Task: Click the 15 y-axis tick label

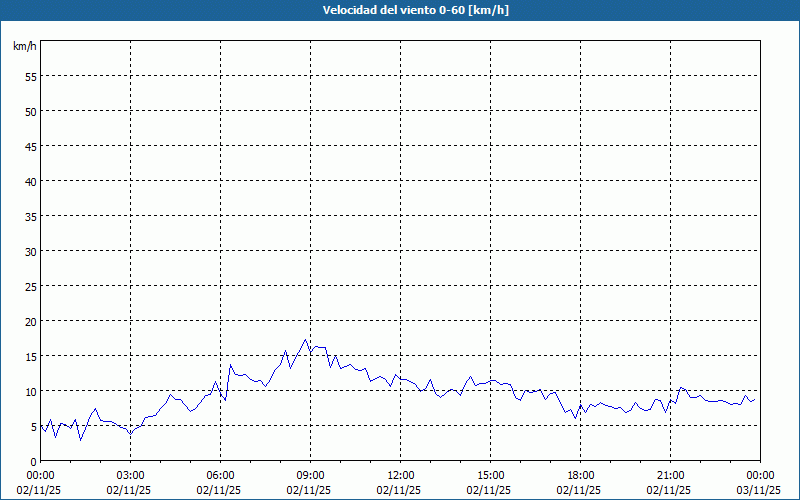Action: 31,356
